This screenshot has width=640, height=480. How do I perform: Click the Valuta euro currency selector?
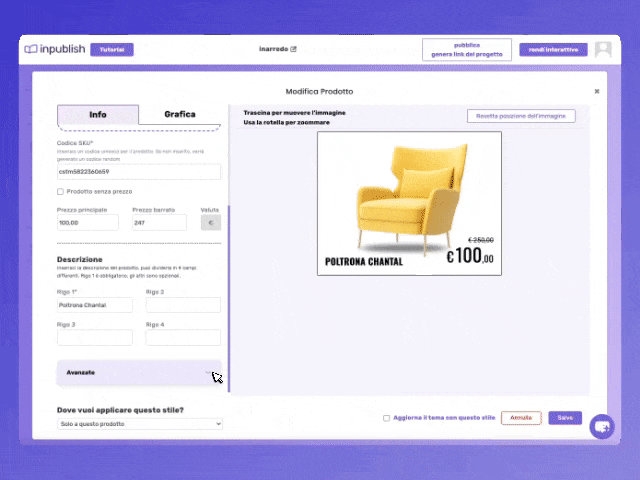pyautogui.click(x=211, y=223)
